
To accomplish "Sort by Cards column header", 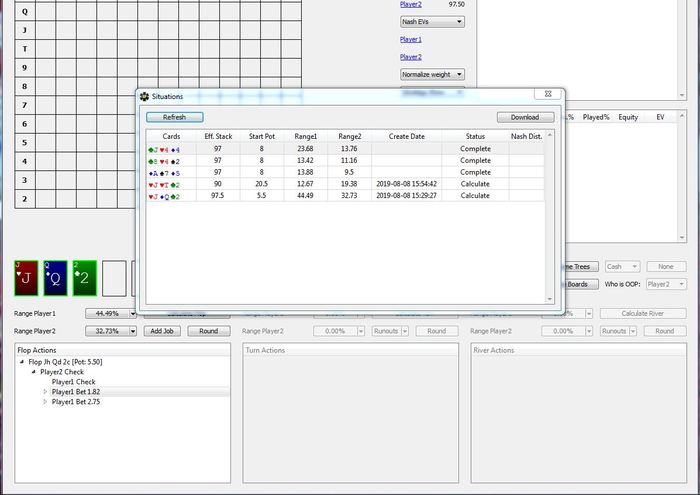I will [171, 136].
